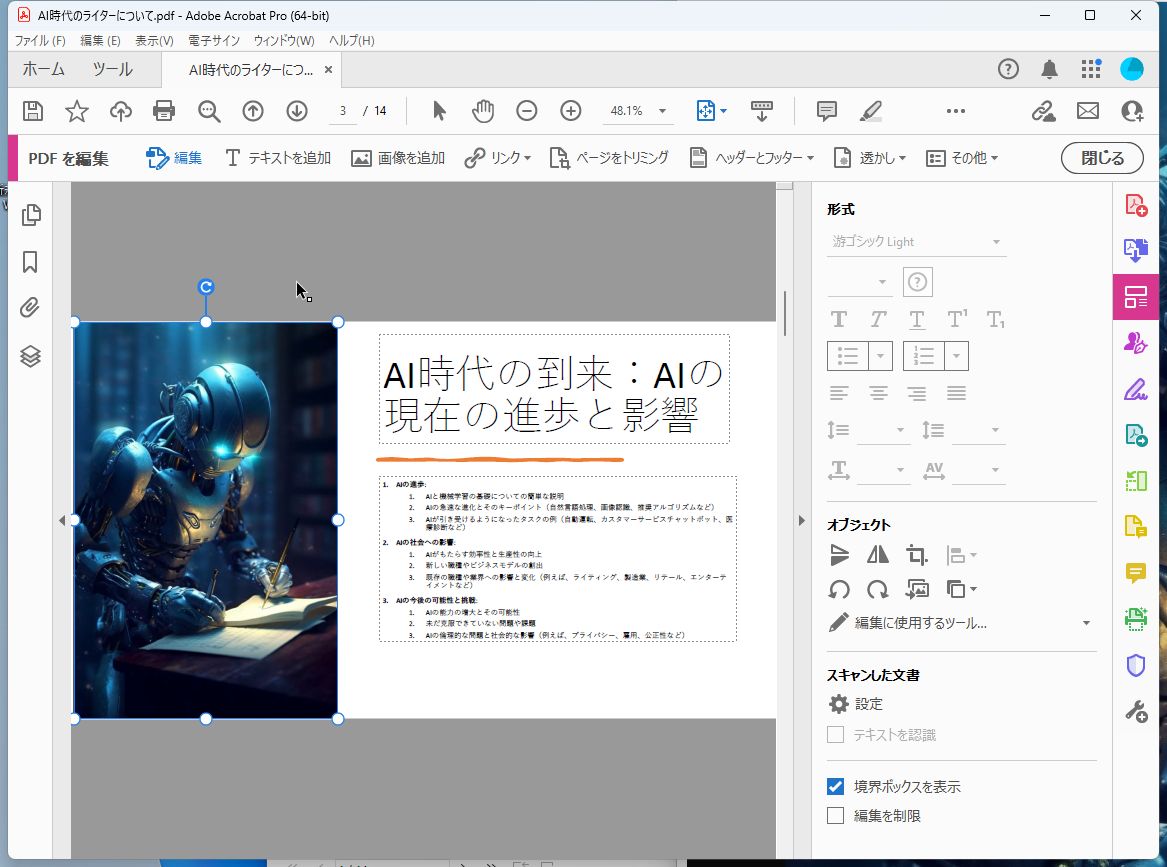
Task: Upload the file to cloud storage
Action: 121,112
